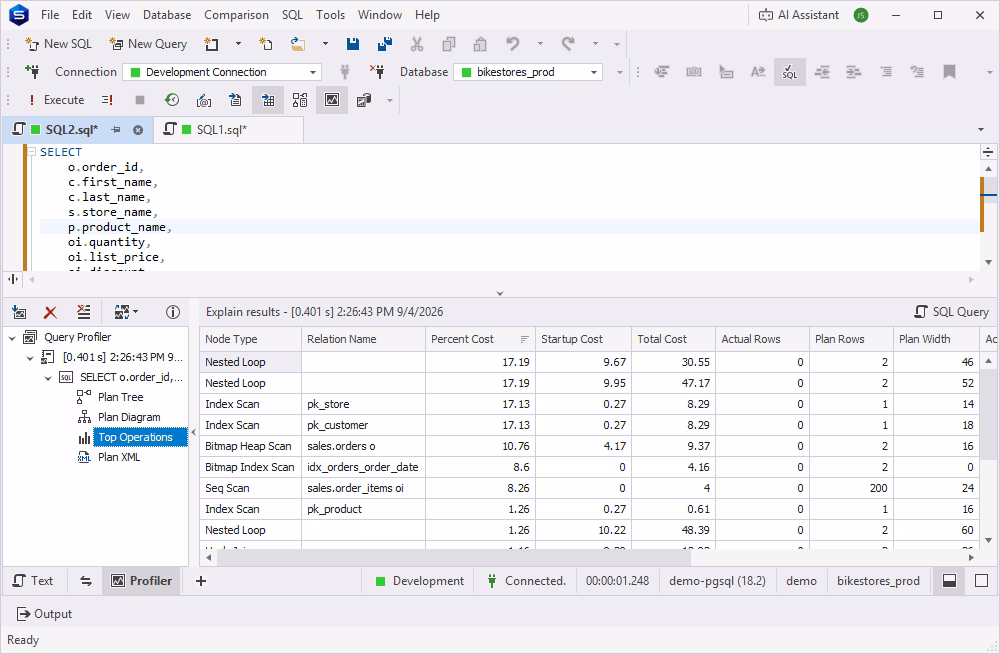1000x654 pixels.
Task: Click the Cut scissors icon
Action: point(416,44)
